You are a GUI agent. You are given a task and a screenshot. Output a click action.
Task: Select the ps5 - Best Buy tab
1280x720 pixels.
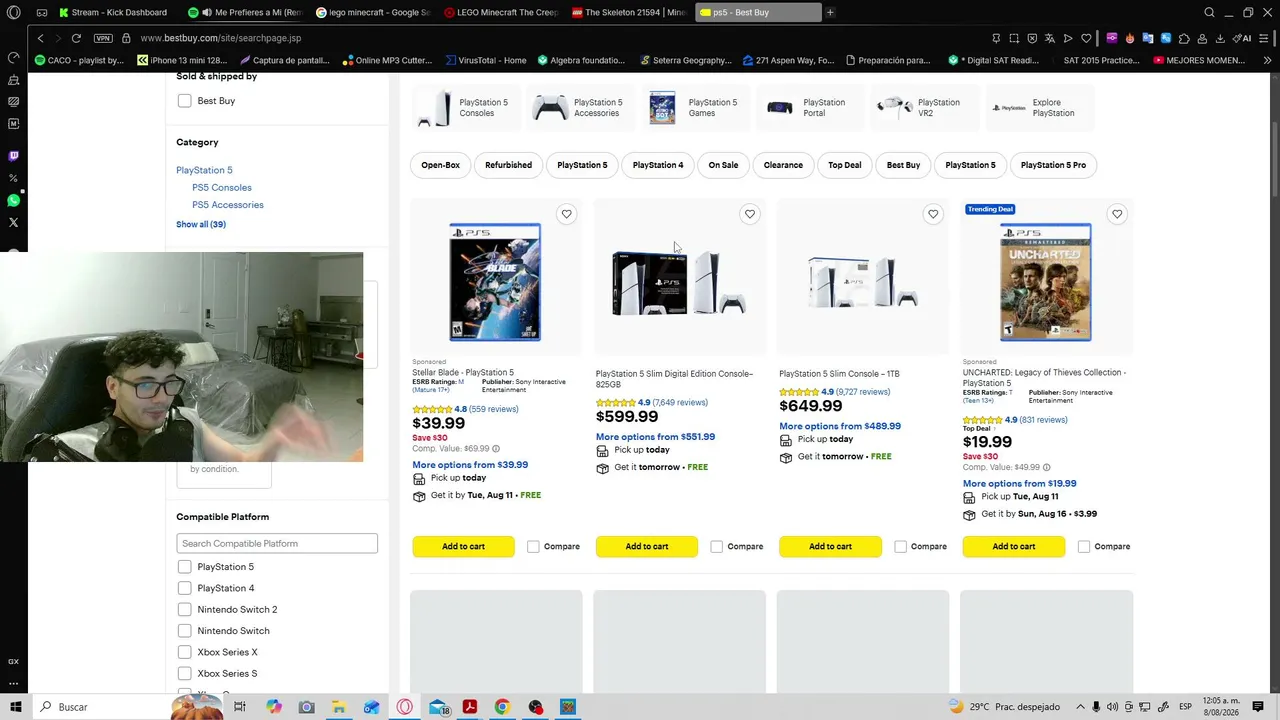pyautogui.click(x=758, y=12)
